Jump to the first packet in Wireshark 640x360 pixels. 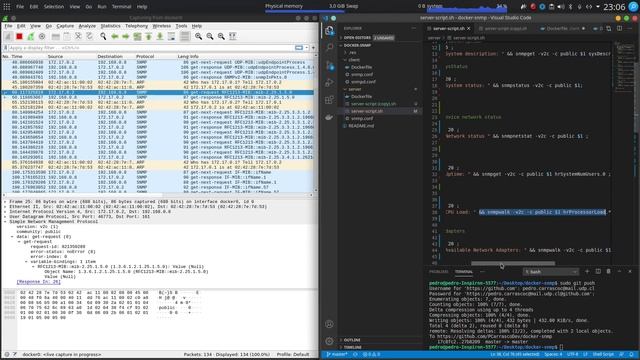pyautogui.click(x=149, y=36)
